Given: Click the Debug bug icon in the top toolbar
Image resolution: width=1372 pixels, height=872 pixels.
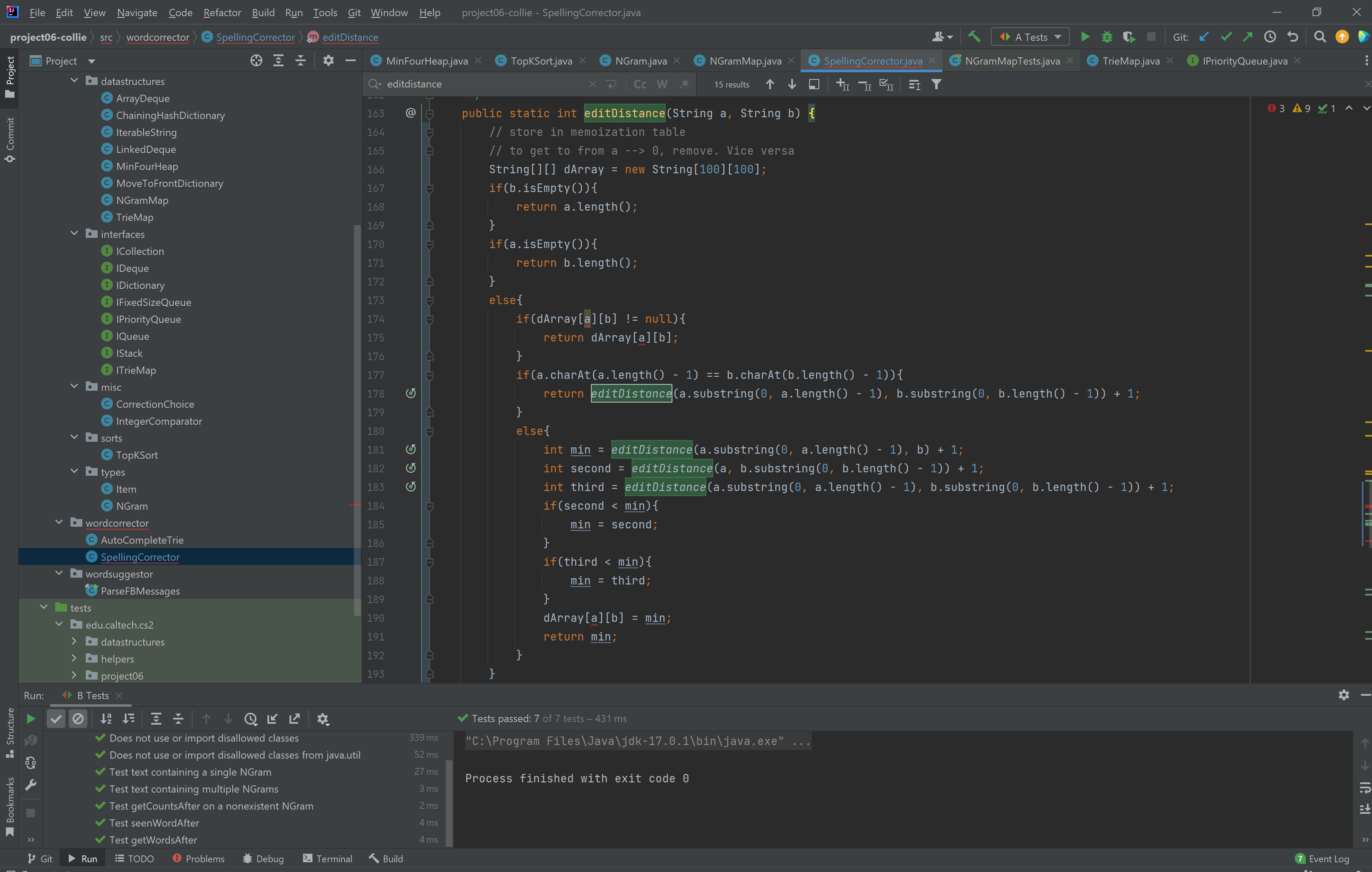Looking at the screenshot, I should (x=1107, y=37).
